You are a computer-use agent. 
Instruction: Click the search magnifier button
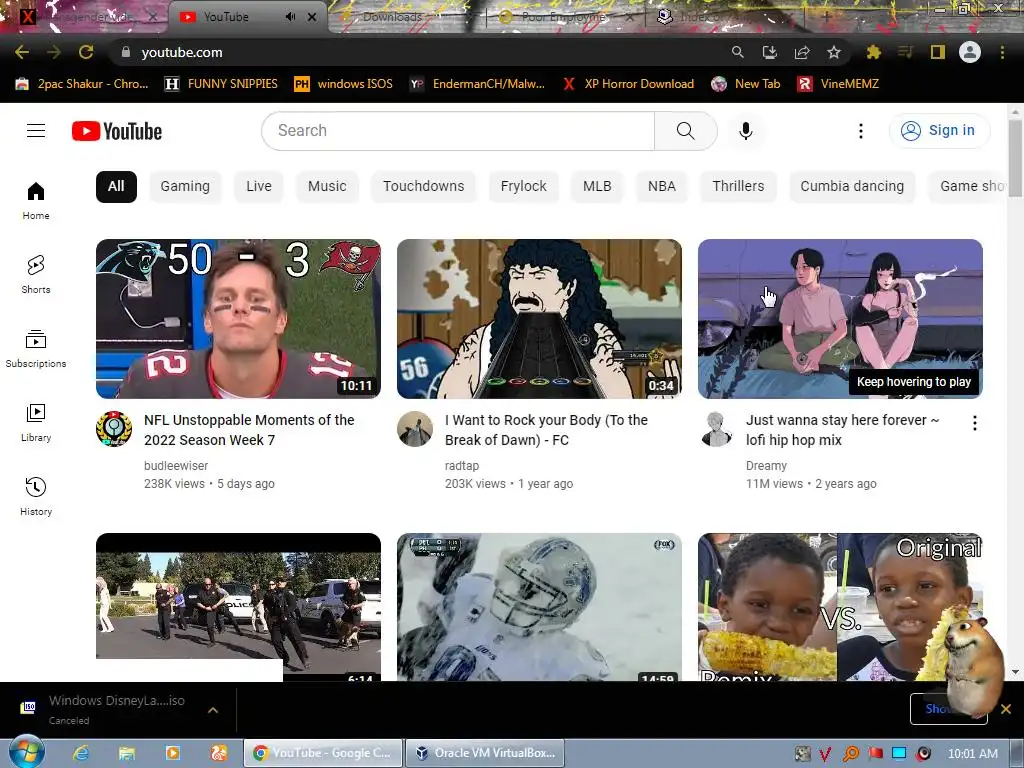[x=686, y=131]
